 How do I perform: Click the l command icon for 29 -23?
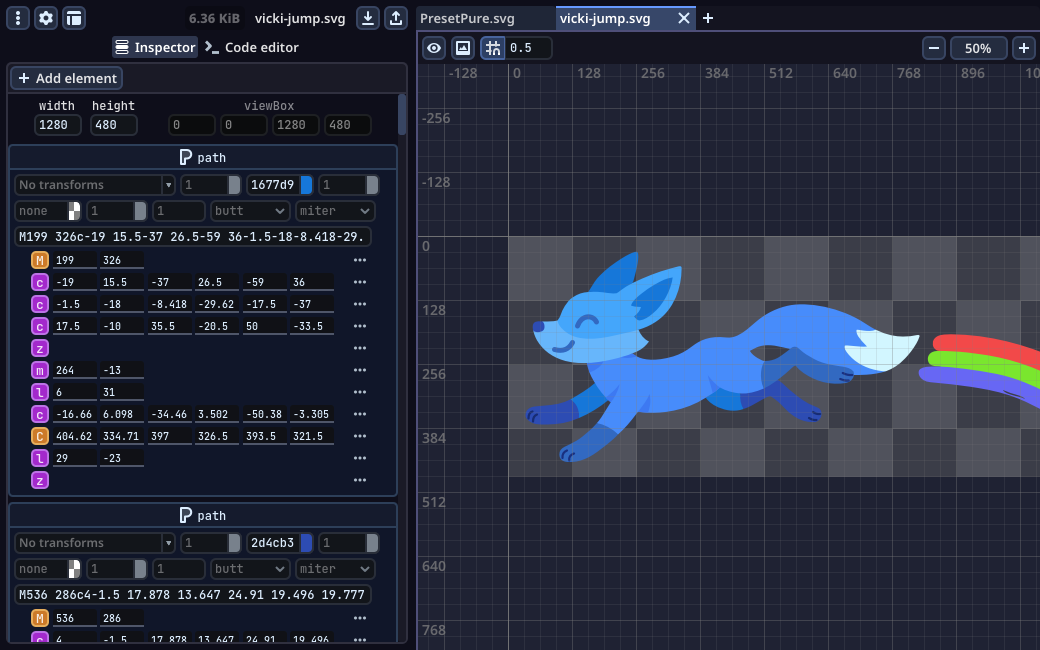(40, 458)
